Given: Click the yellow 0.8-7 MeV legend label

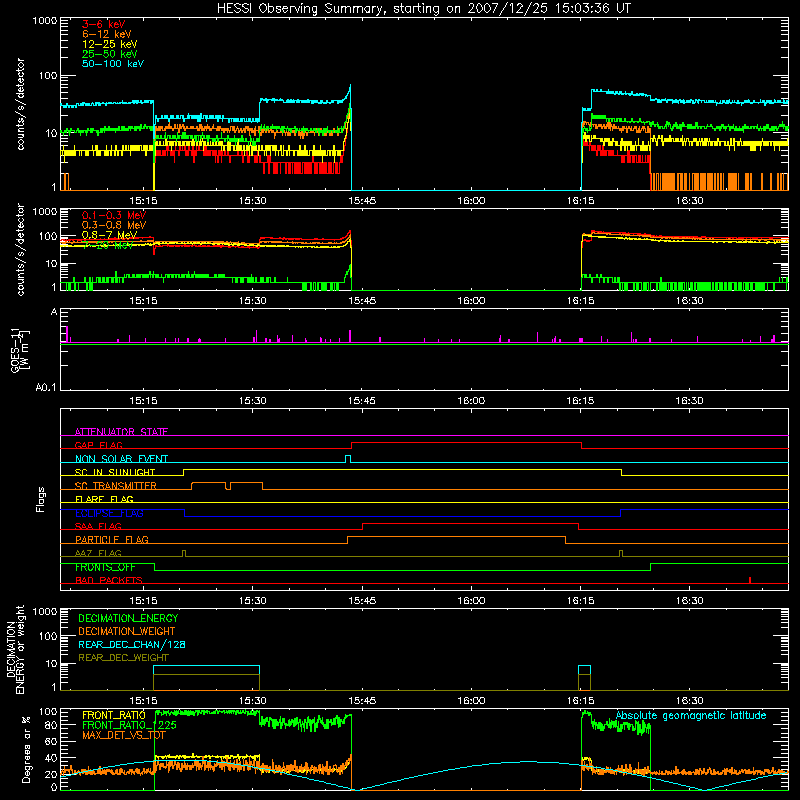Looking at the screenshot, I should (x=109, y=235).
